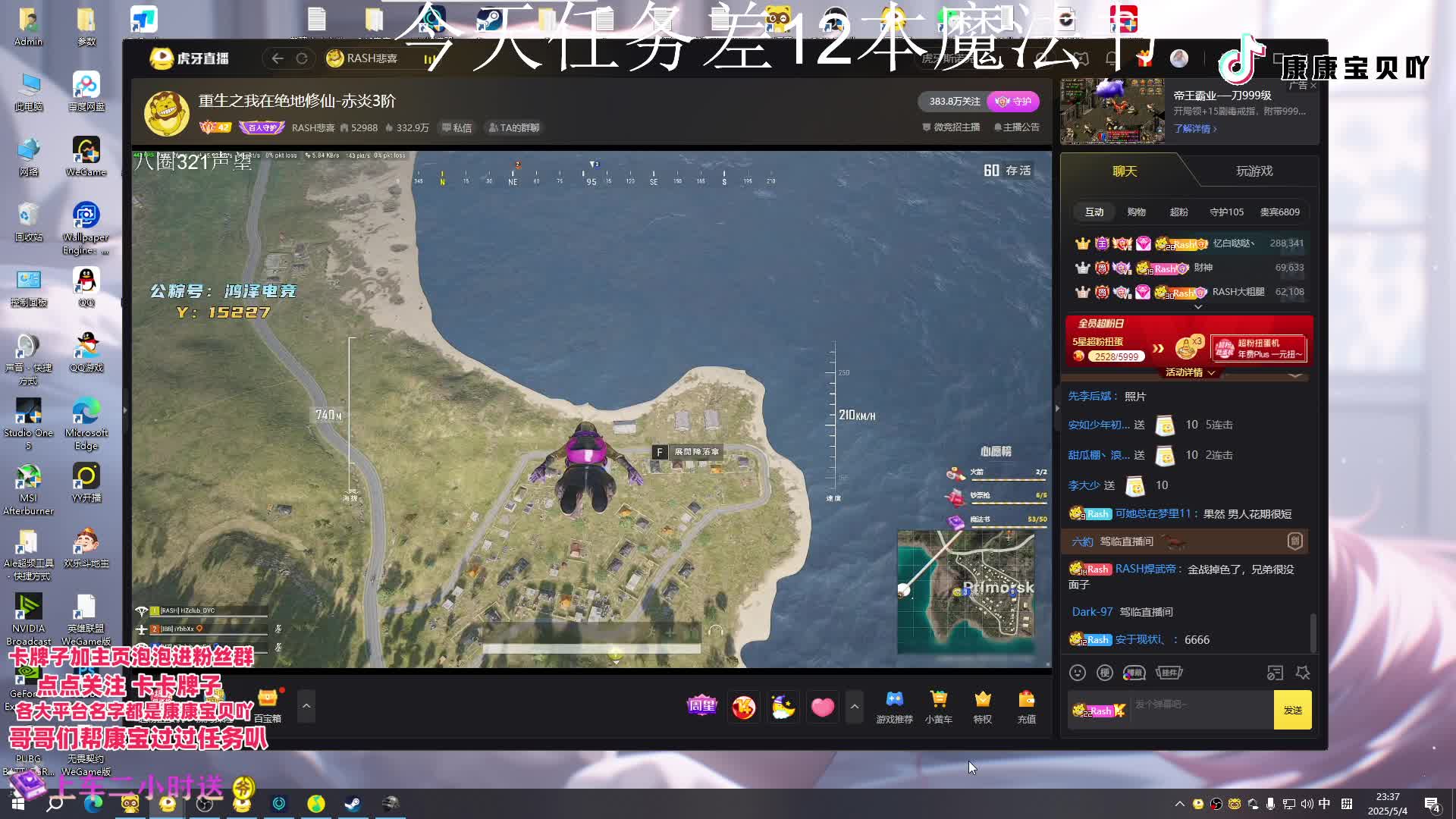The height and width of the screenshot is (819, 1456).
Task: Click the chat pin star icon
Action: point(1303,673)
